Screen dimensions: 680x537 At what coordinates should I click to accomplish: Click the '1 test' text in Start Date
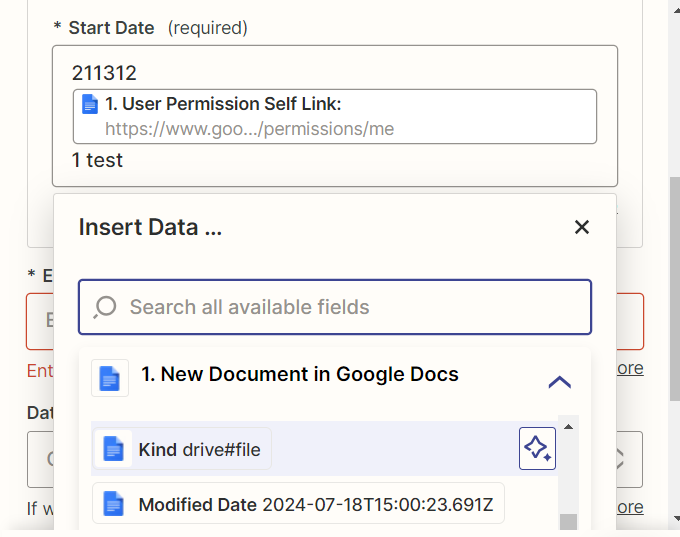click(97, 160)
